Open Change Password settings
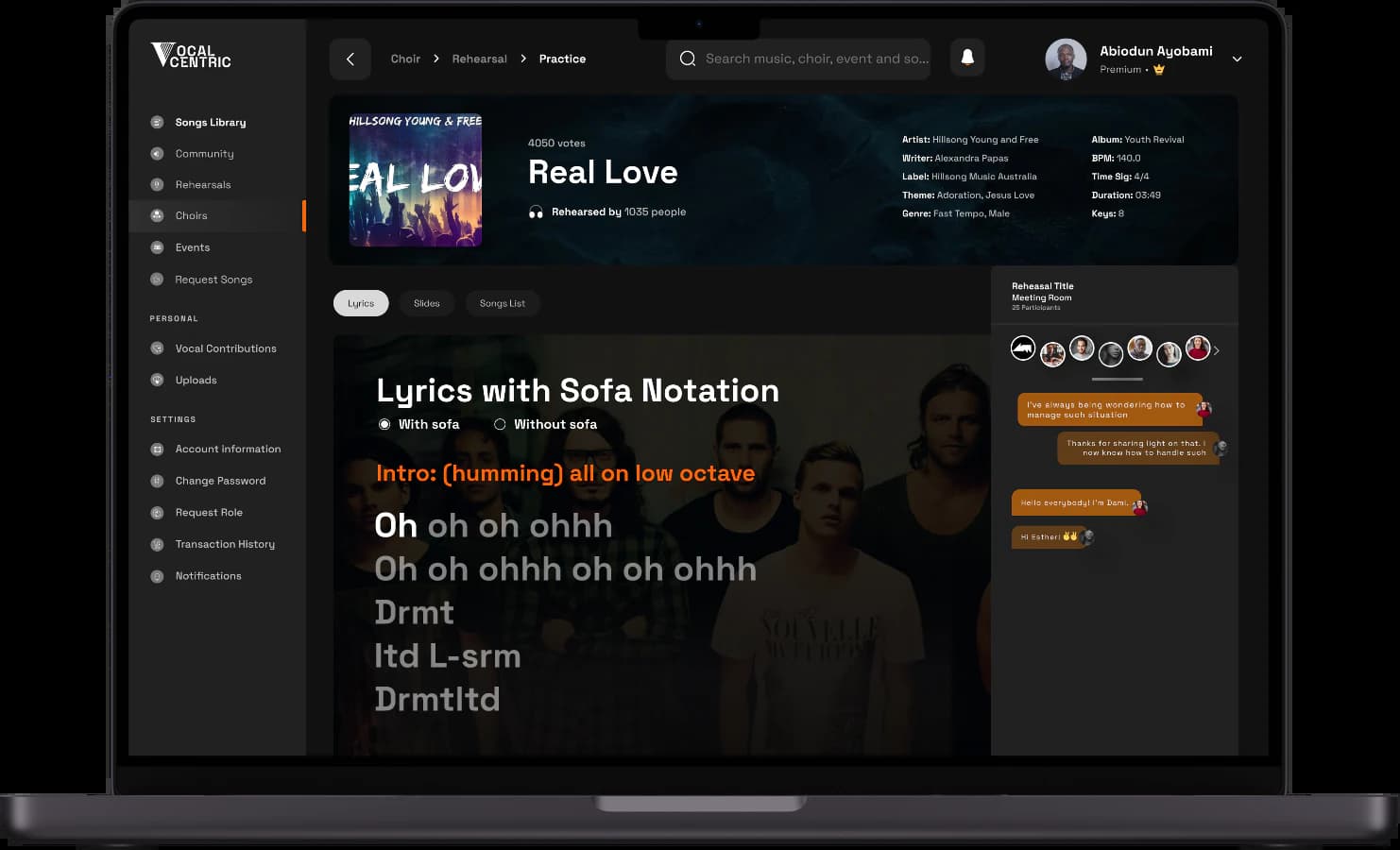Viewport: 1400px width, 850px height. (220, 481)
